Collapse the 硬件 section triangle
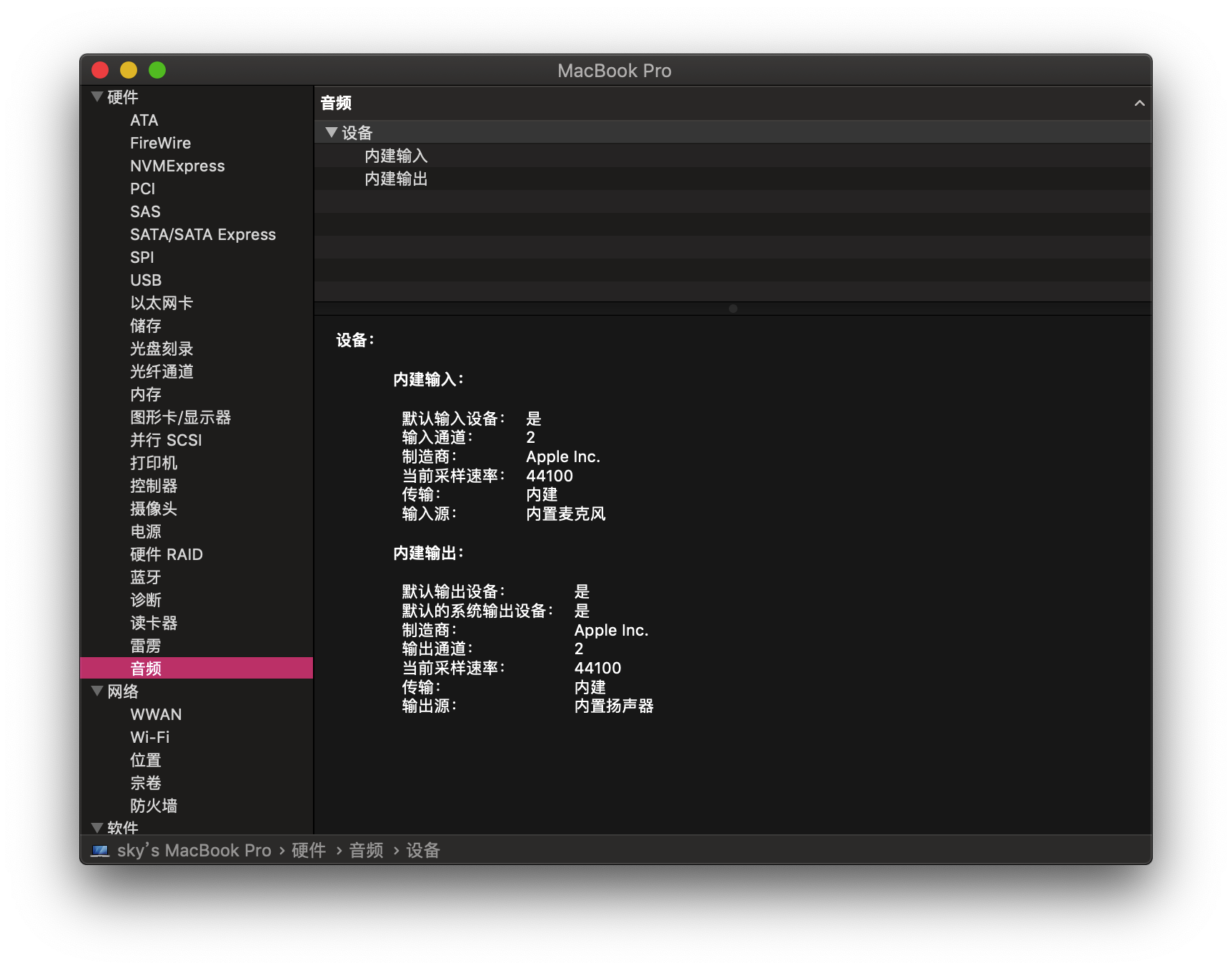The height and width of the screenshot is (970, 1232). tap(97, 96)
